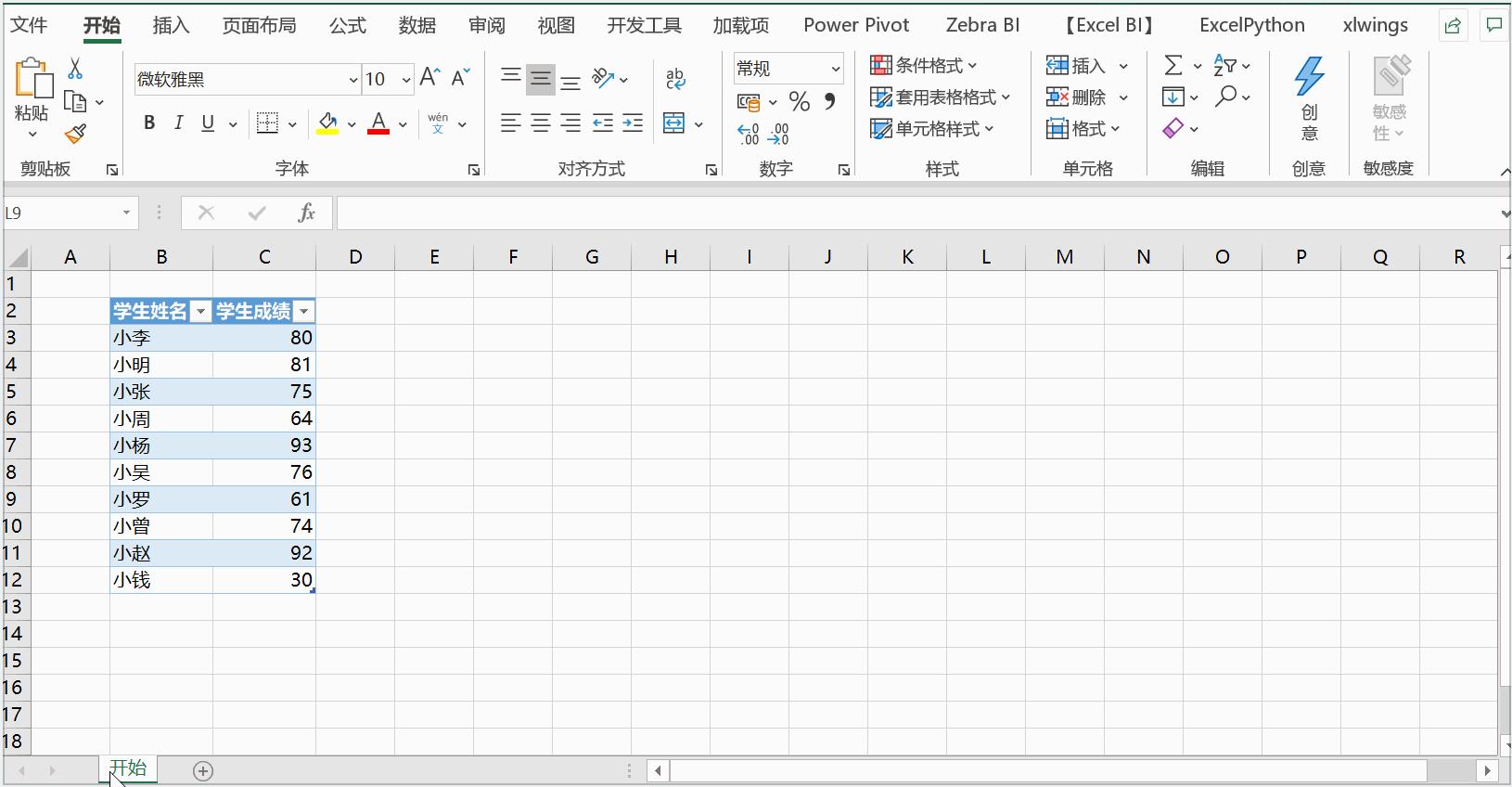Open the 学生姓名 column filter dropdown
Viewport: 1512px width, 787px height.
tap(200, 312)
